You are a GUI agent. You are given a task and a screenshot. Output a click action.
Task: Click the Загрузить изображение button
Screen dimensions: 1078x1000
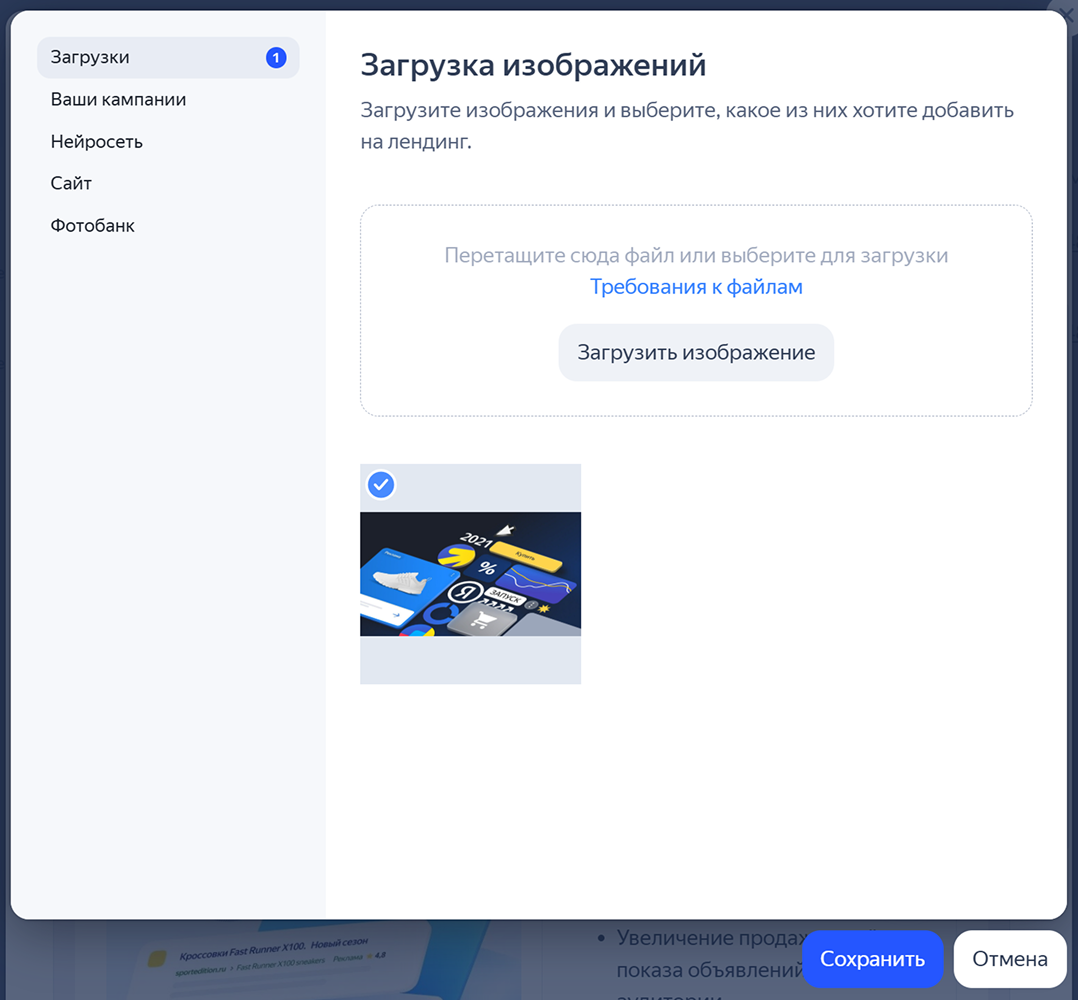696,353
